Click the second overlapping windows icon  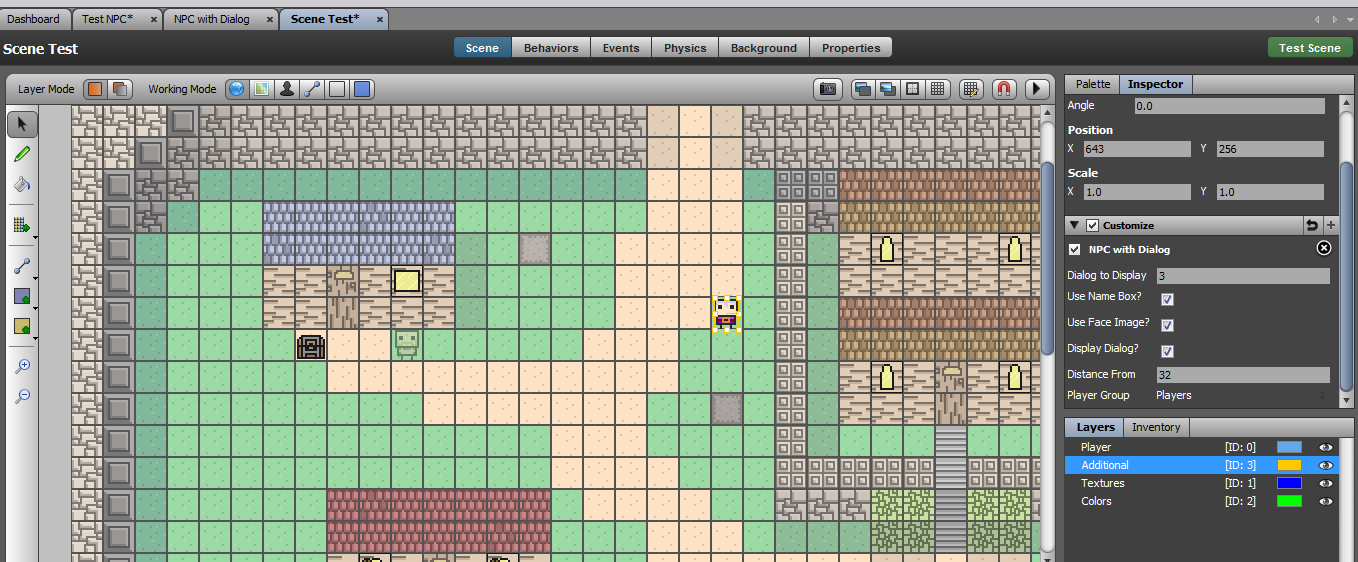(888, 89)
